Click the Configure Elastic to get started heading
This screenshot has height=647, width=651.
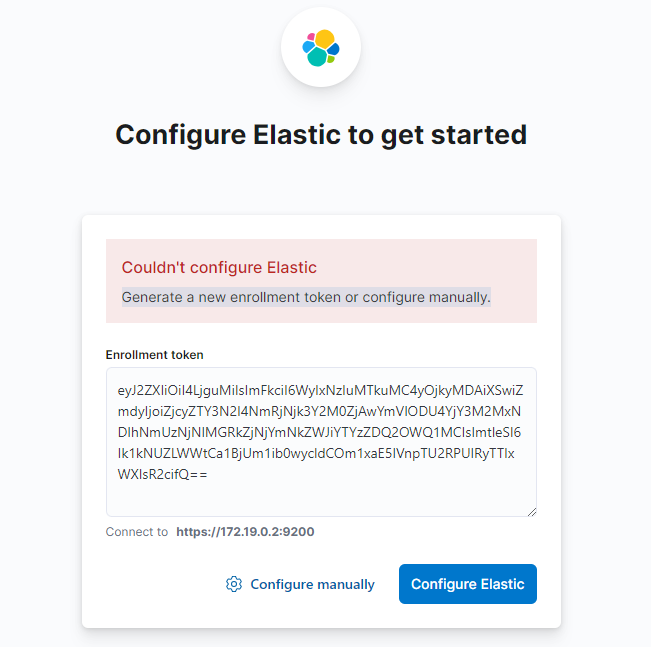tap(321, 135)
